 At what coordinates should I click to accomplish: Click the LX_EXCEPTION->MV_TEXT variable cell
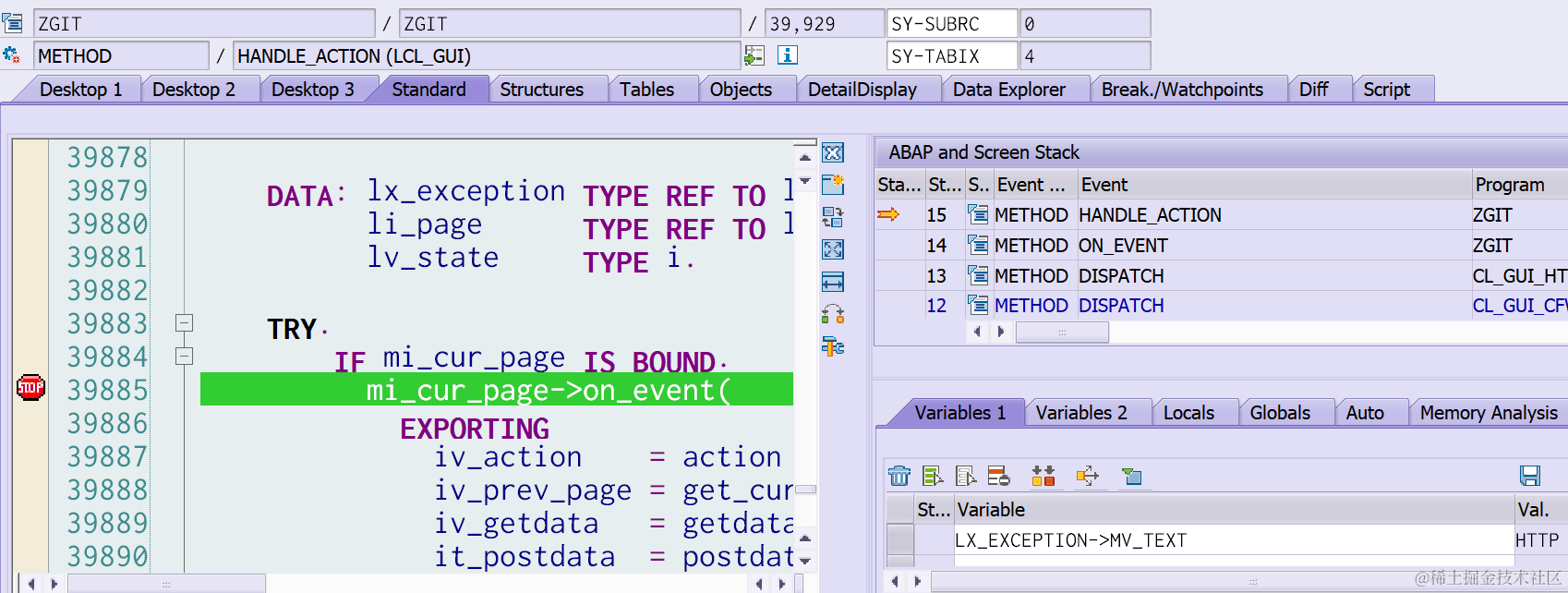pyautogui.click(x=1233, y=540)
